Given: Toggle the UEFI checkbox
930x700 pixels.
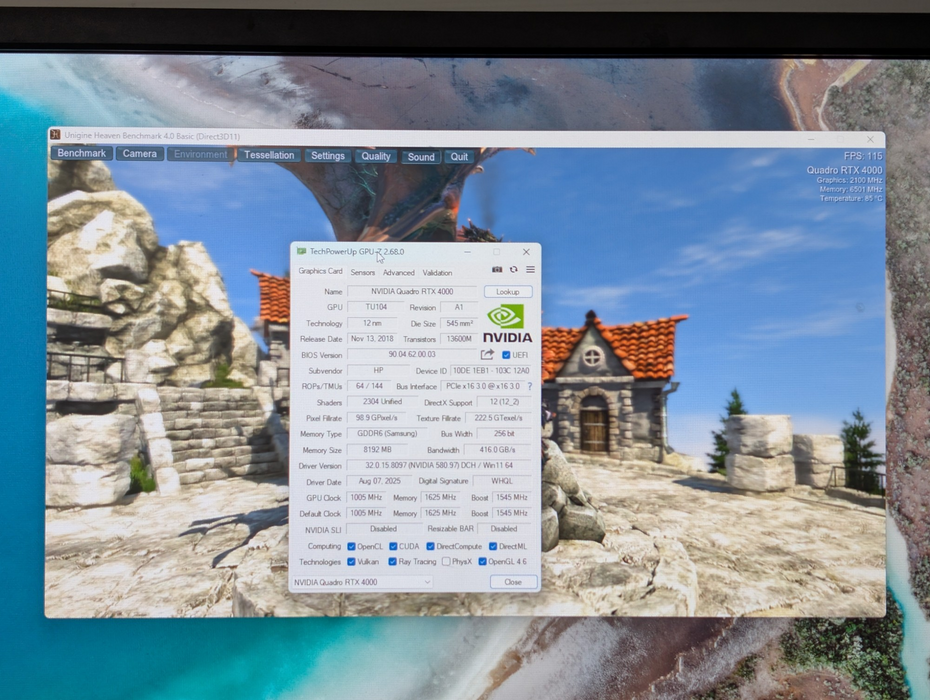Looking at the screenshot, I should pyautogui.click(x=506, y=355).
